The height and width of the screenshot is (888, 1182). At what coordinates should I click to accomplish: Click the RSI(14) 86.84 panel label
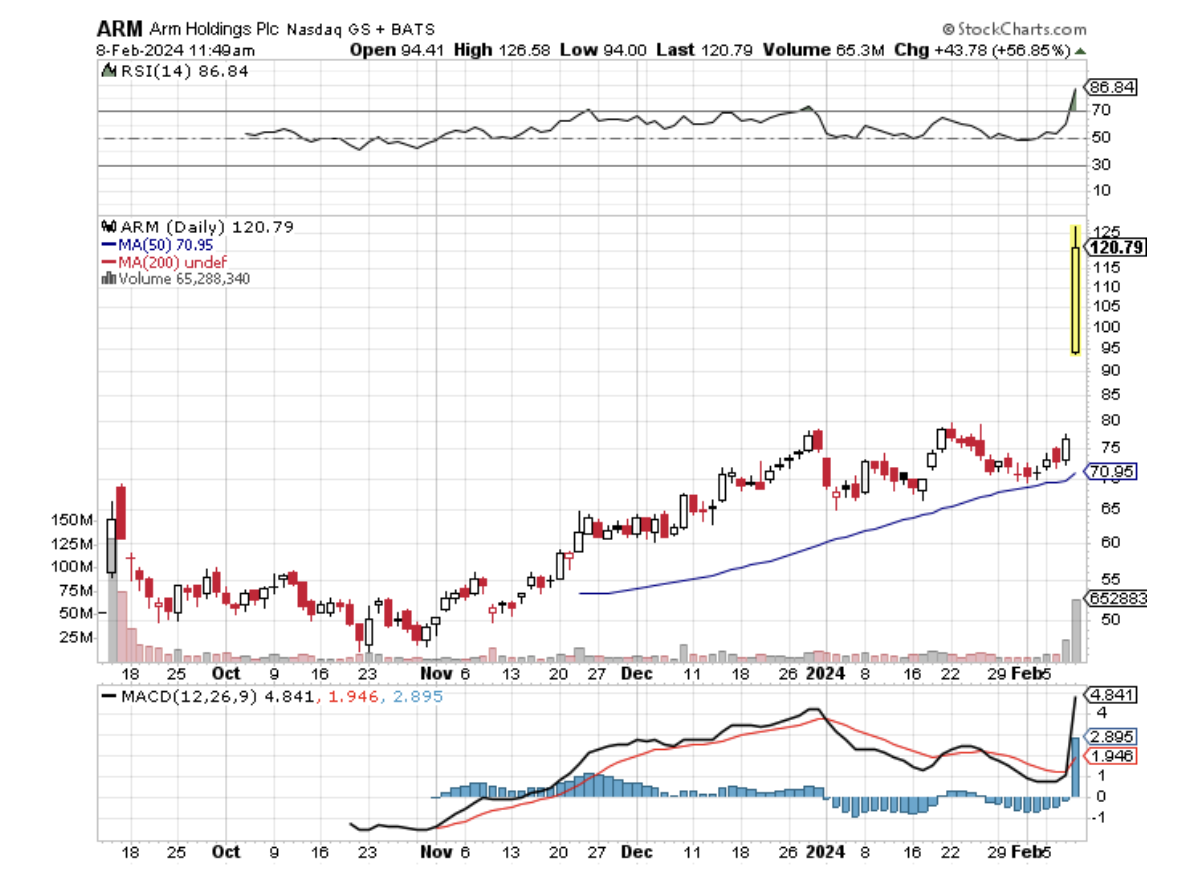(185, 71)
